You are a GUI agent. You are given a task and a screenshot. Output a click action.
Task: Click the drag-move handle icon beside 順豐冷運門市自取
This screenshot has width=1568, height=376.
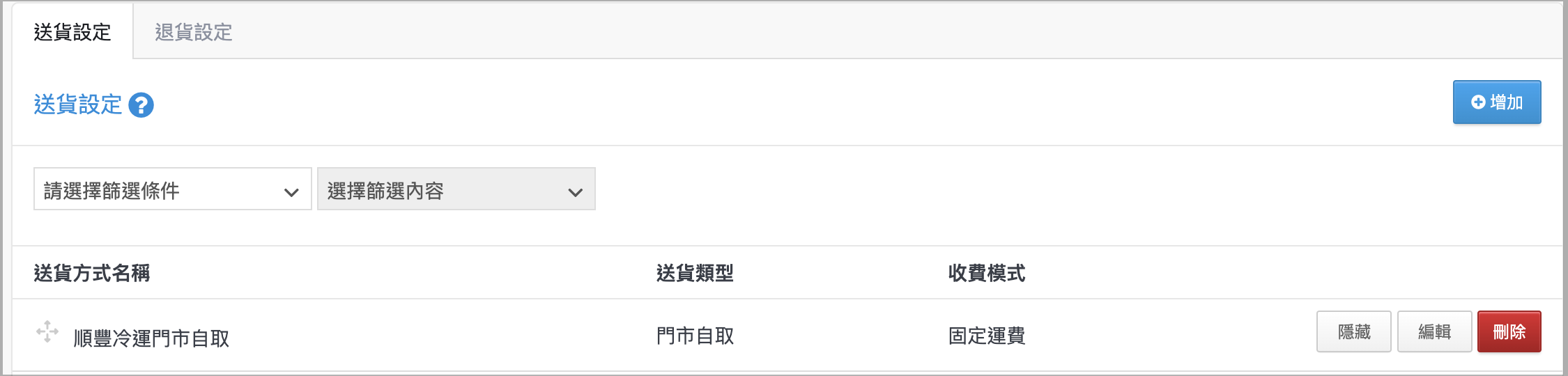point(47,331)
